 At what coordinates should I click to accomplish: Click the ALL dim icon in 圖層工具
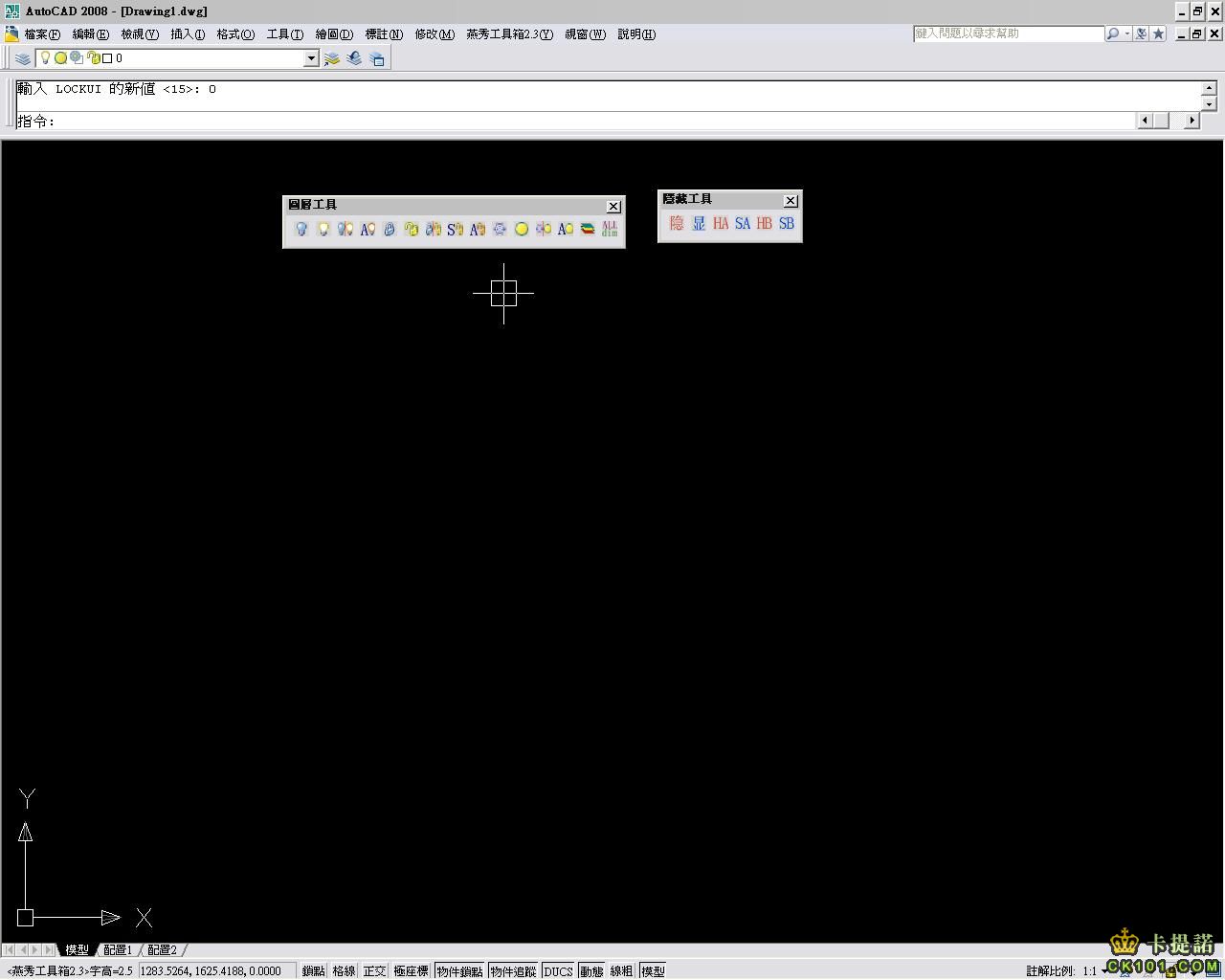coord(610,229)
